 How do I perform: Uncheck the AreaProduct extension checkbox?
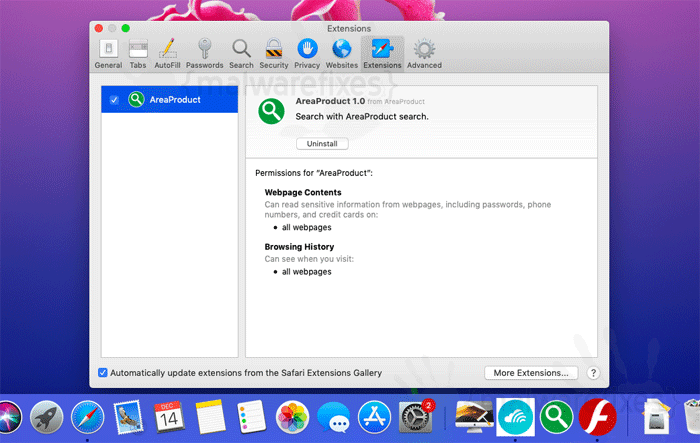[x=114, y=100]
